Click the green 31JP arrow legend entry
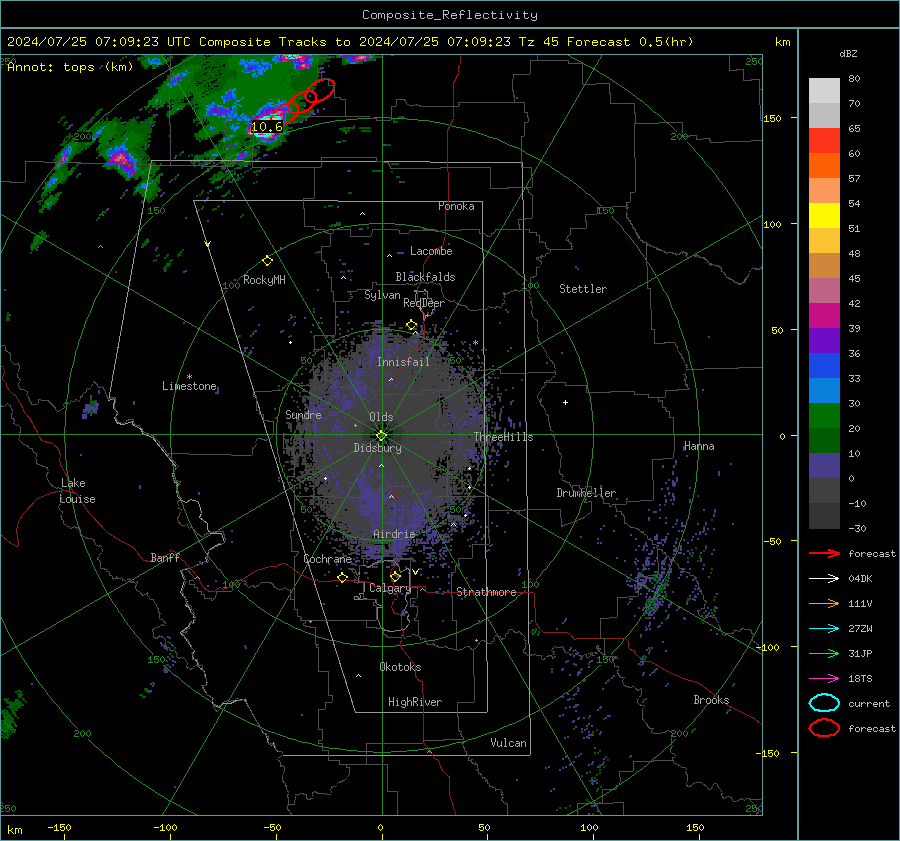This screenshot has height=841, width=900. coord(824,653)
